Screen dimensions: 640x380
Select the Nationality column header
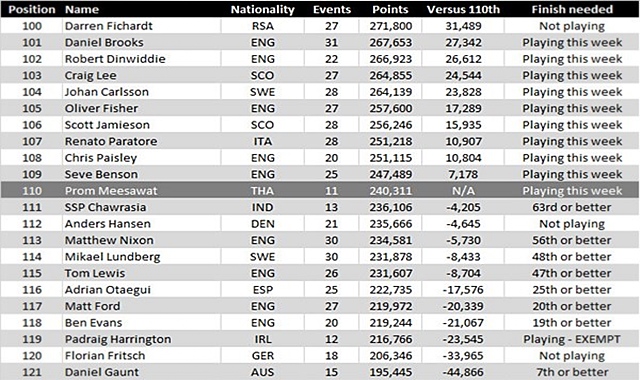[x=262, y=9]
